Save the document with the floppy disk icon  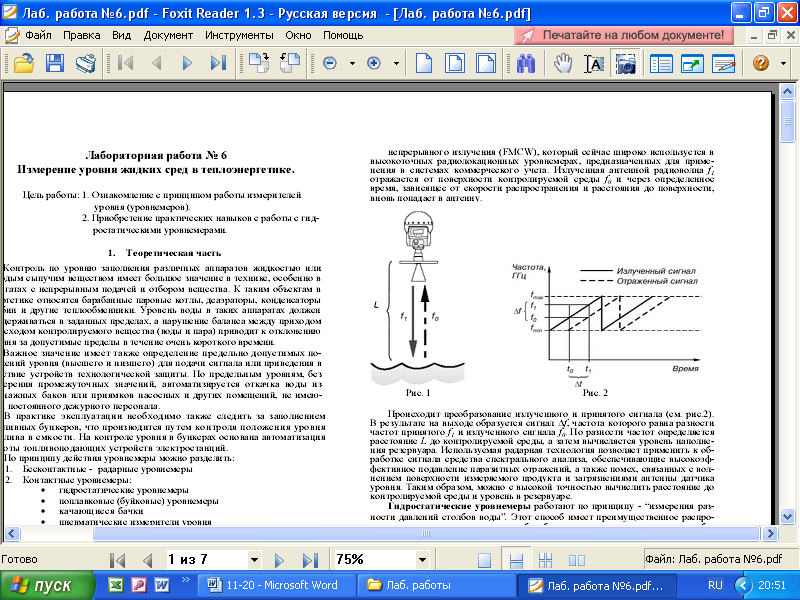click(55, 64)
